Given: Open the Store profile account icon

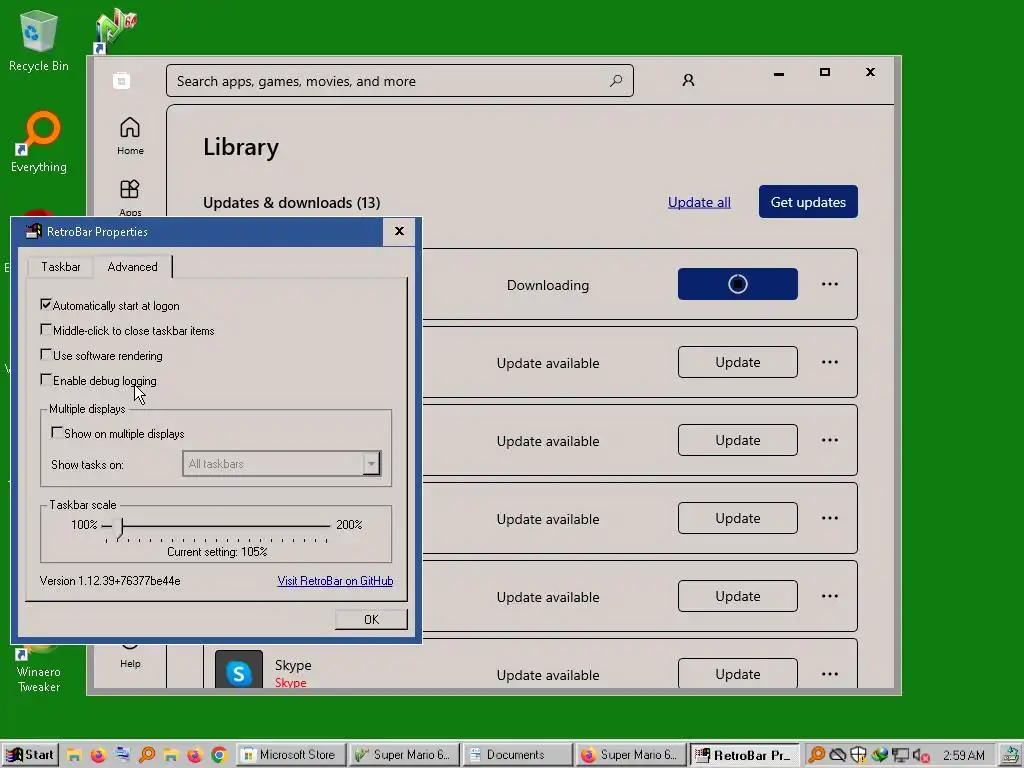Looking at the screenshot, I should tap(688, 80).
